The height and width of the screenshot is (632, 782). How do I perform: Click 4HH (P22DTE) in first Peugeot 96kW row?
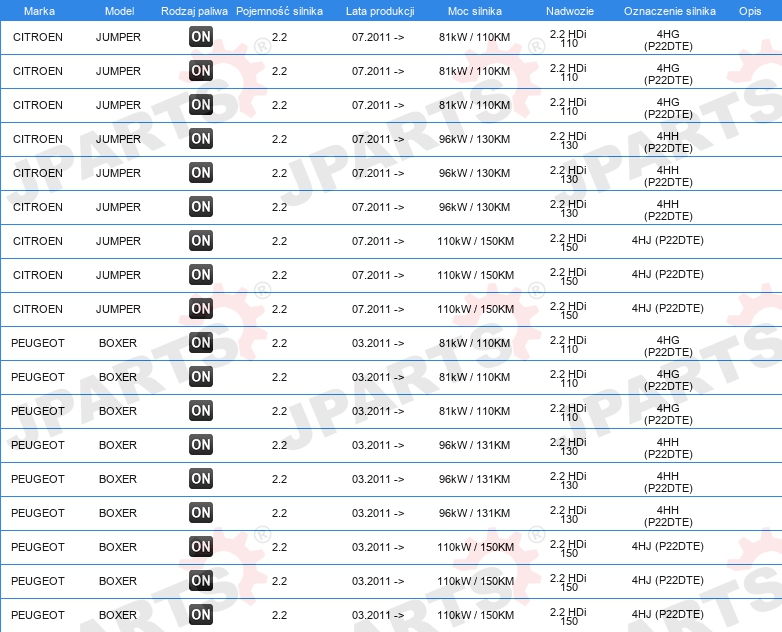click(668, 448)
